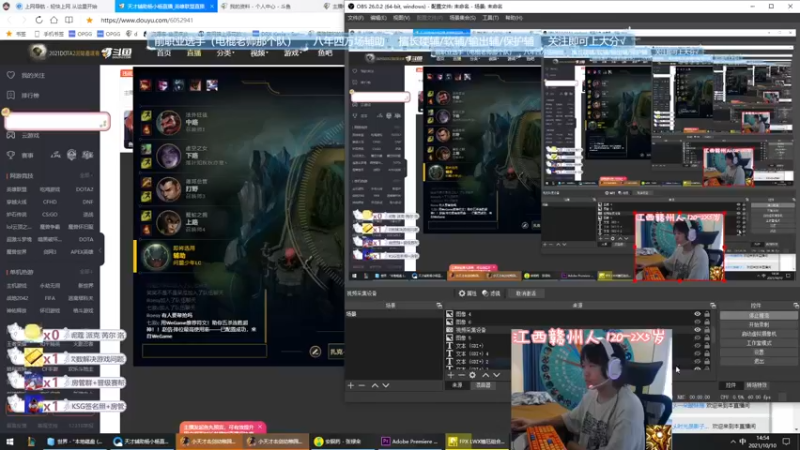This screenshot has height=450, width=800.
Task: Click League chat input box
Action: 204,351
